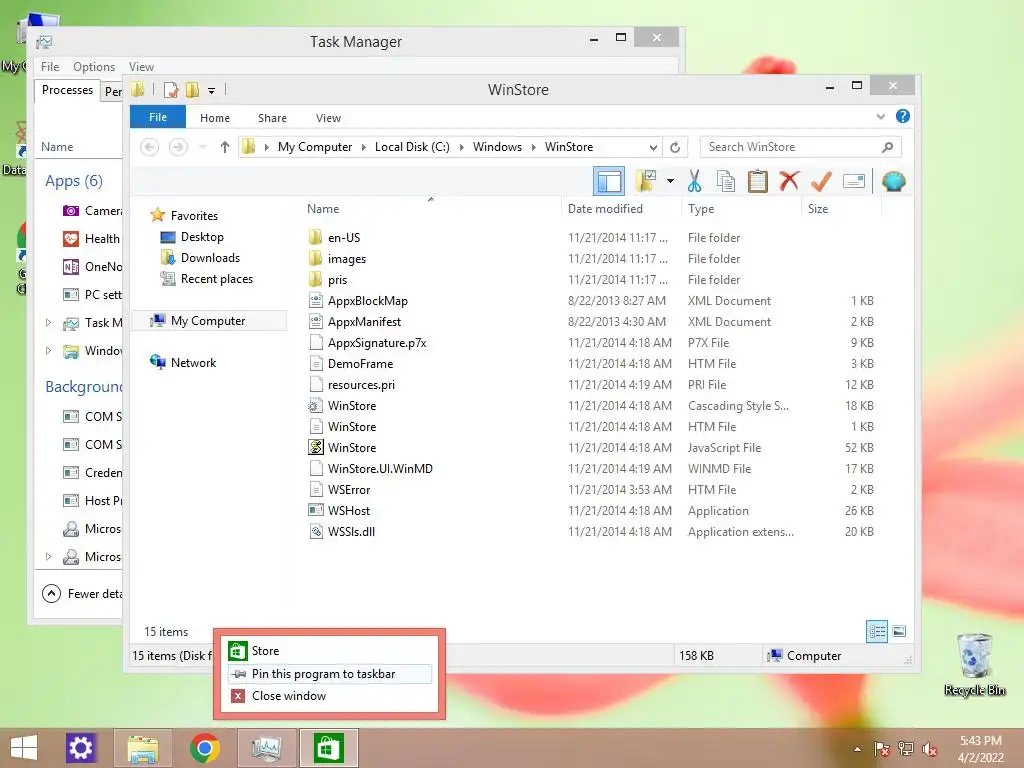The height and width of the screenshot is (768, 1024).
Task: Select the images folder
Action: (x=347, y=259)
